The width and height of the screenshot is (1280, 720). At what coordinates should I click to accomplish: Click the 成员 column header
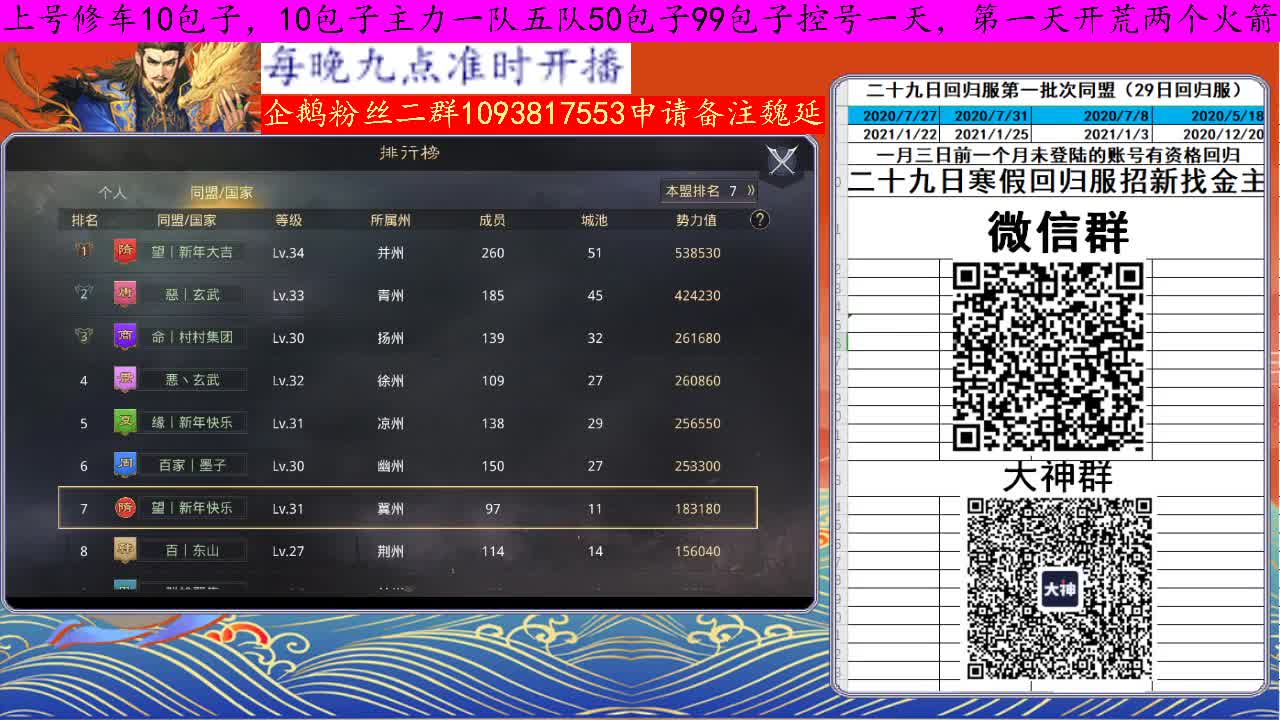coord(492,220)
